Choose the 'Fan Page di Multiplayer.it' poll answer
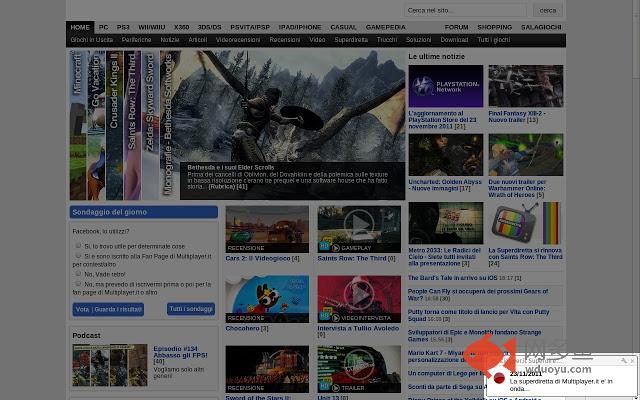The width and height of the screenshot is (640, 400). click(78, 257)
